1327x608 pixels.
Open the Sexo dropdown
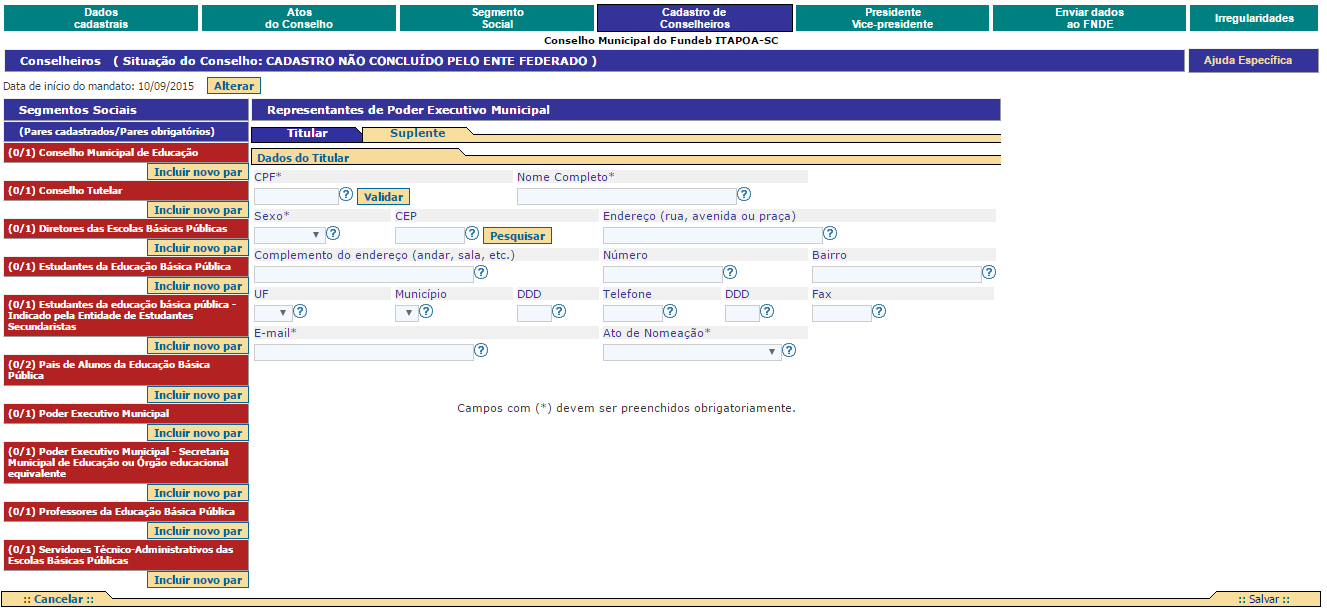[289, 235]
